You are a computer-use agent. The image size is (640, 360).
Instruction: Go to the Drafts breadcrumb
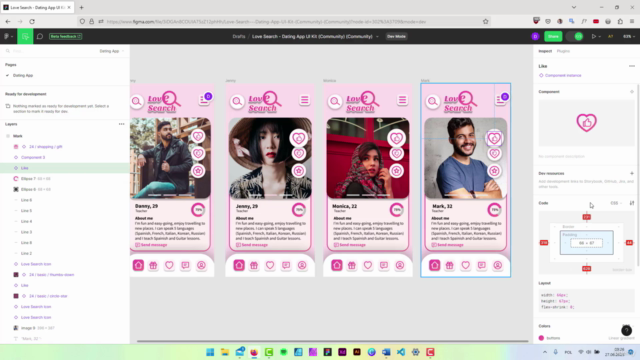239,36
